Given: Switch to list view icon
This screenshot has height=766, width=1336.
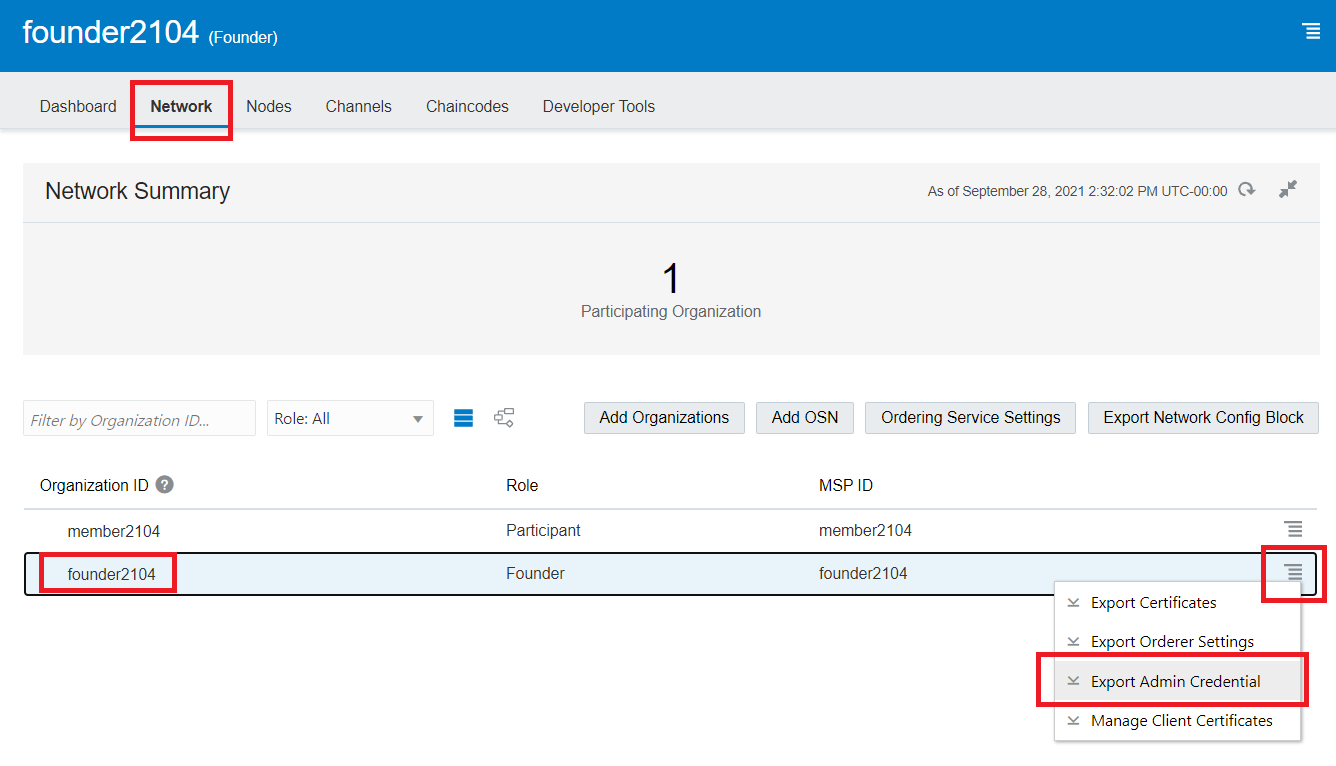Looking at the screenshot, I should 463,418.
